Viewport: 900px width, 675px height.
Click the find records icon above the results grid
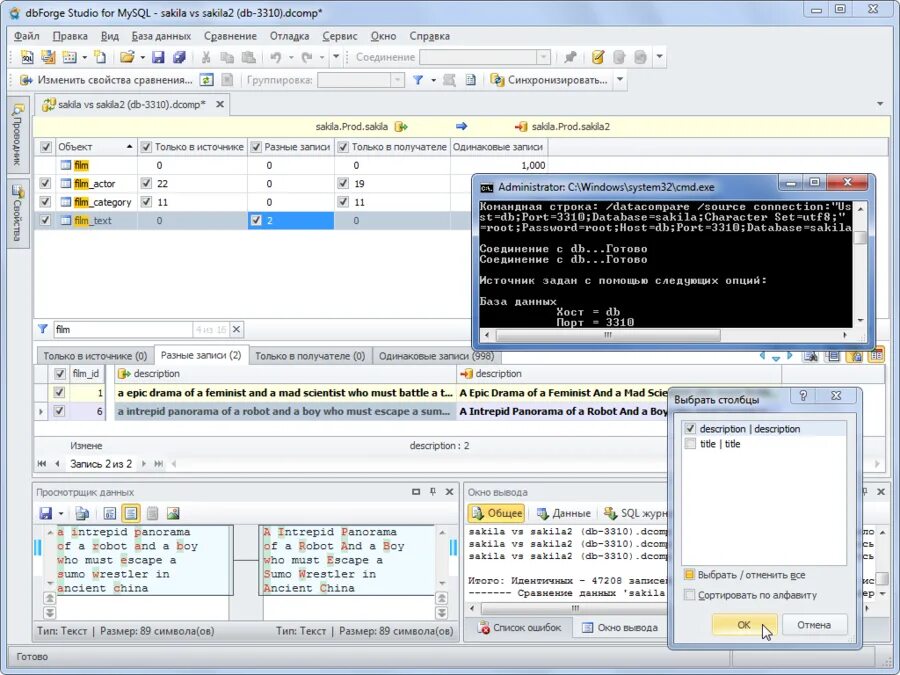pos(810,356)
